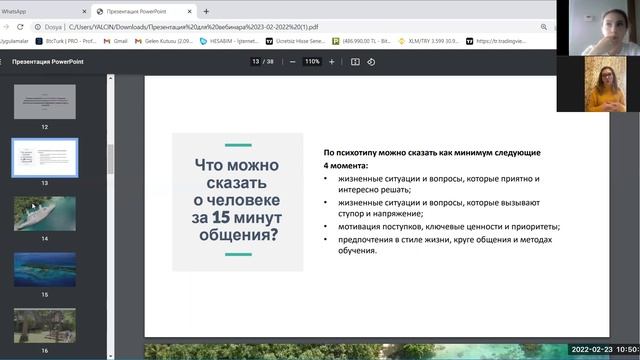Open the Gmail bookmark
The image size is (640, 360).
[116, 41]
